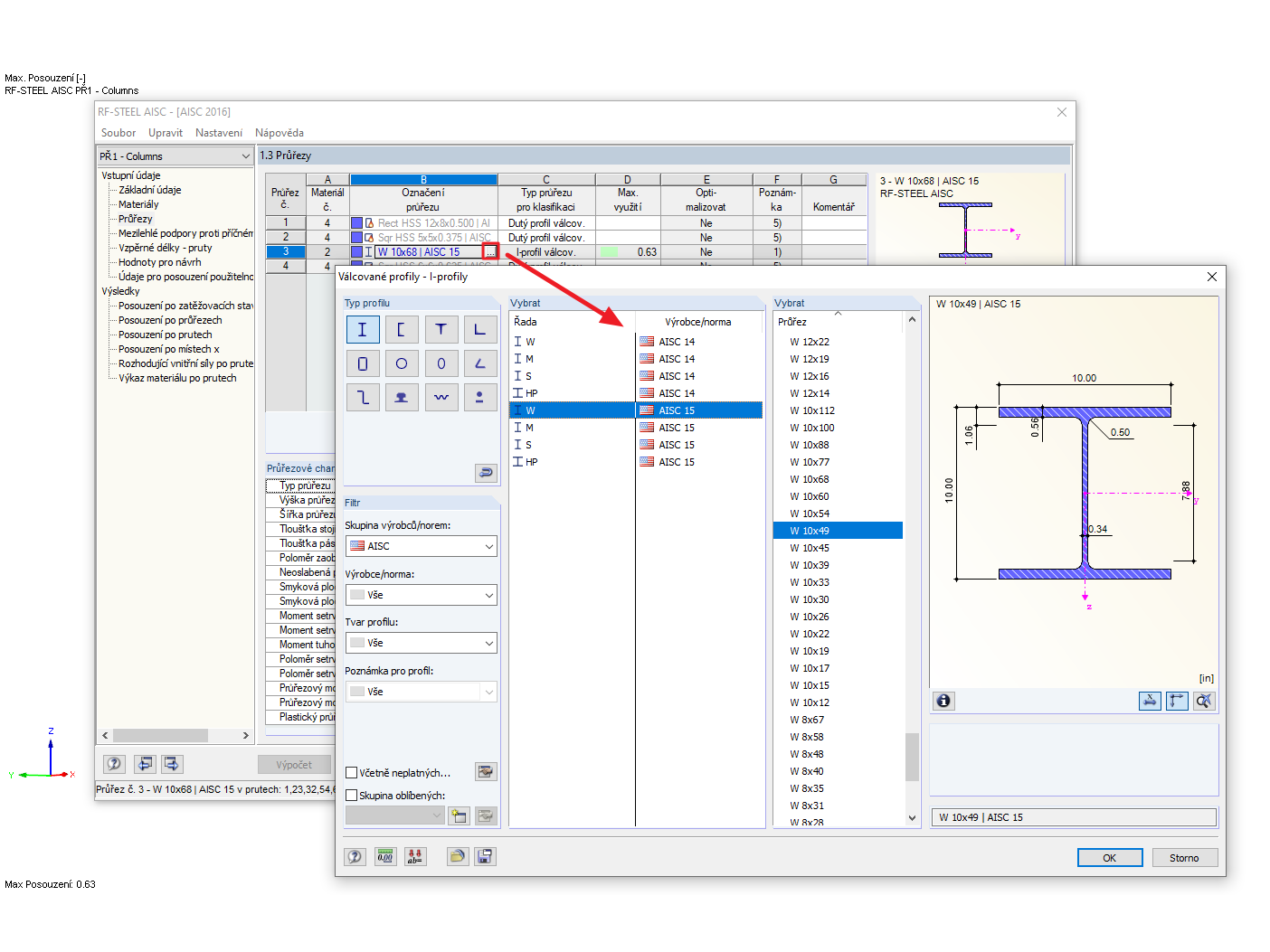Click the blue color swatch of cross-section 1
The height and width of the screenshot is (952, 1270).
pos(356,223)
